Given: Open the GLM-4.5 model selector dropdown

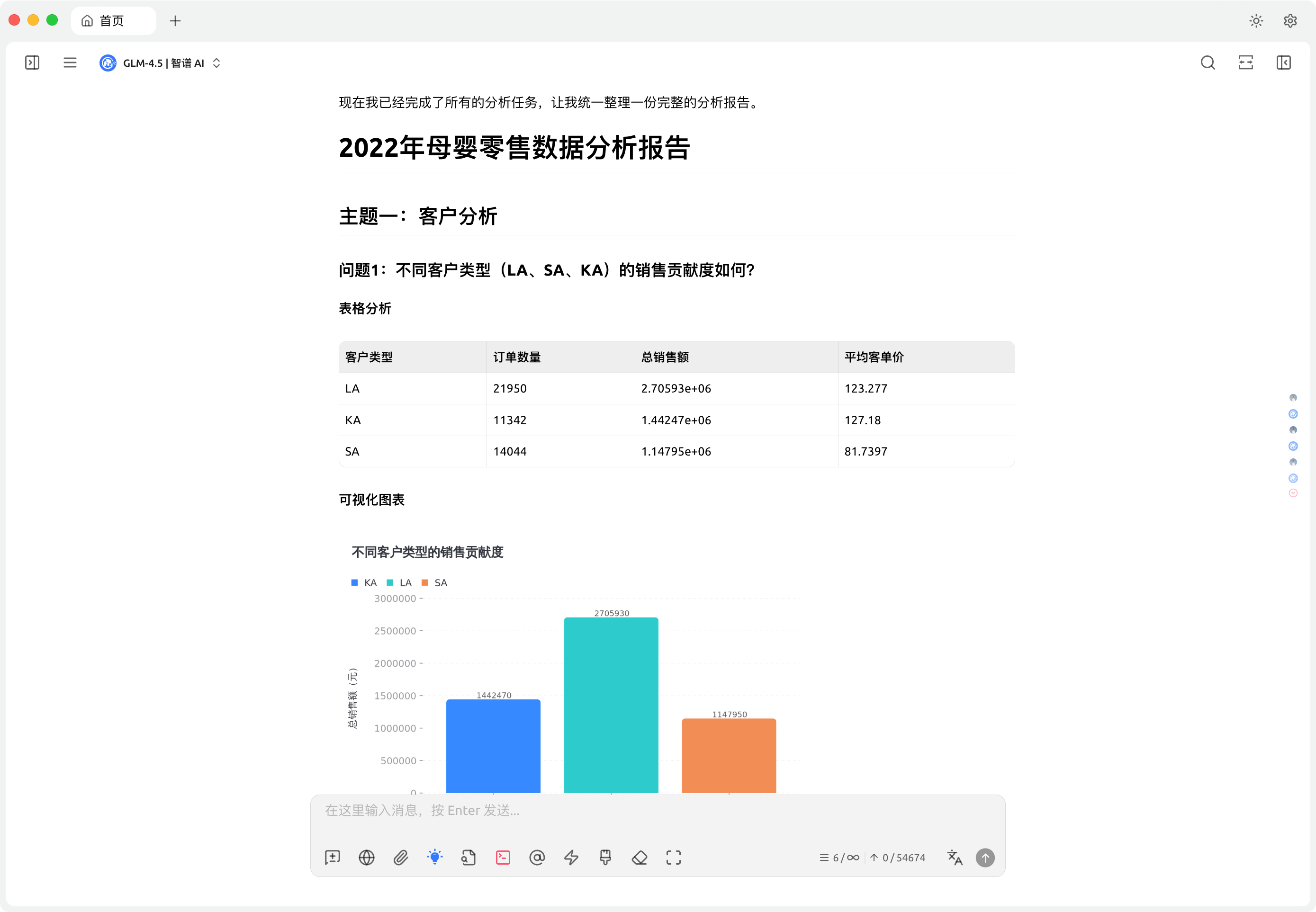Looking at the screenshot, I should point(162,63).
